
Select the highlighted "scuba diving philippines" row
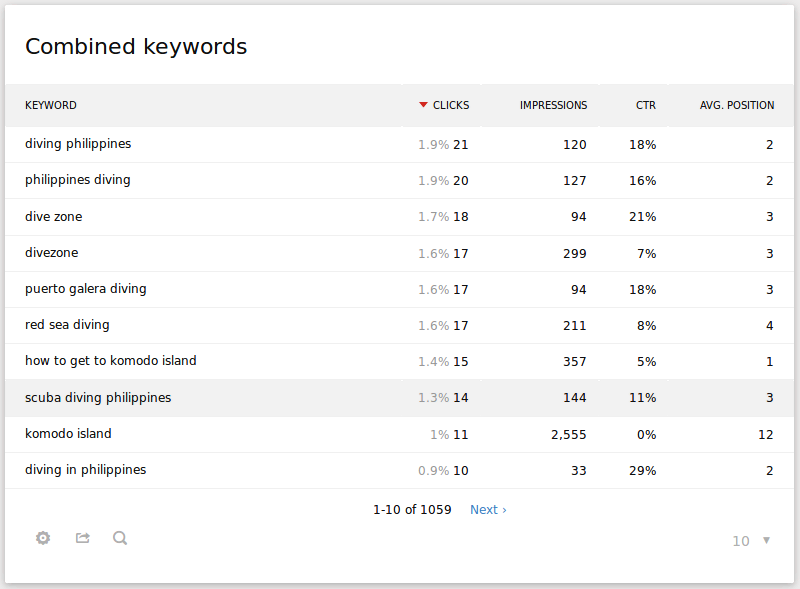98,397
